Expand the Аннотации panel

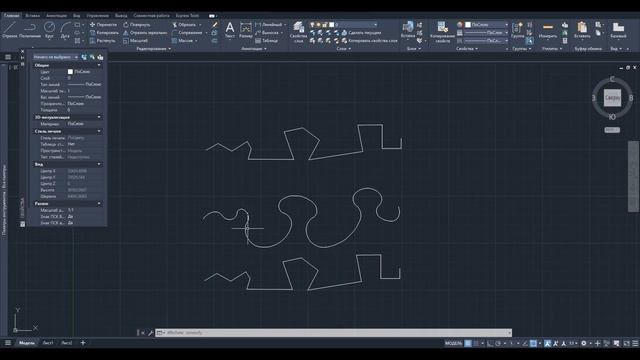254,49
